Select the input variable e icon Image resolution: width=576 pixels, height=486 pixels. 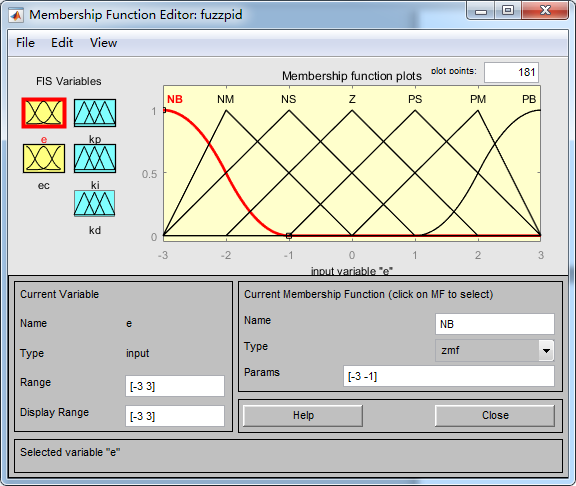pyautogui.click(x=44, y=113)
